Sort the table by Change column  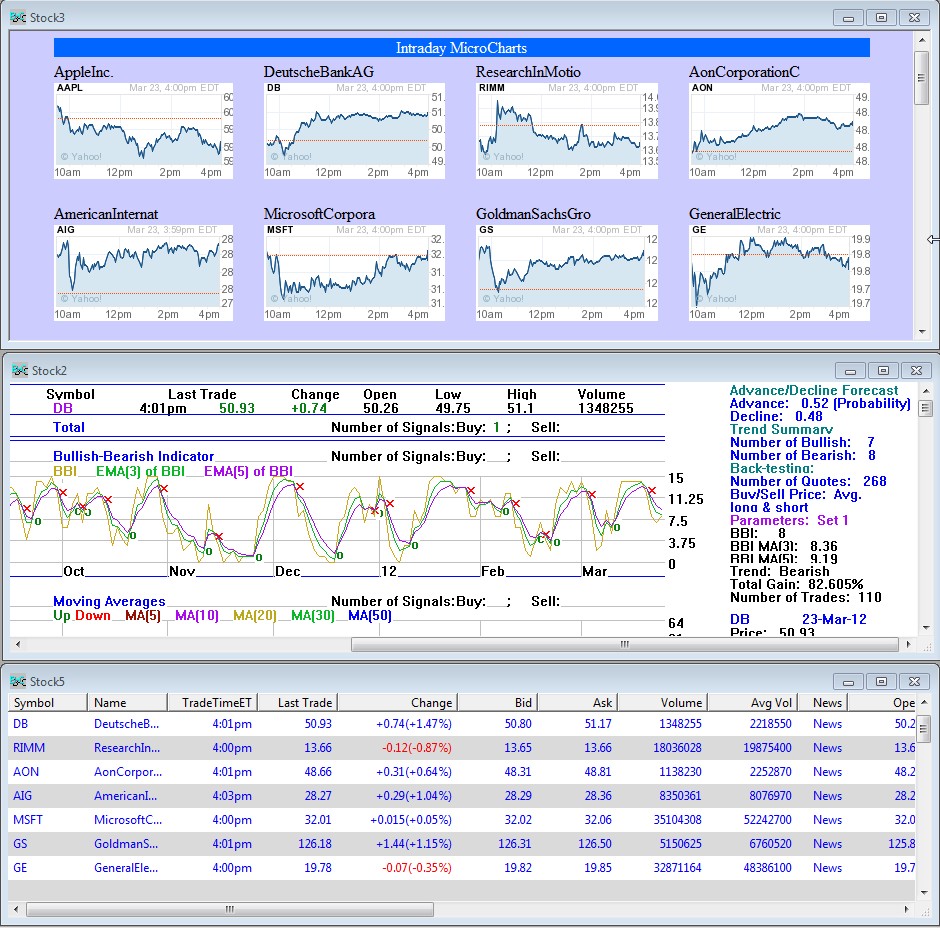(397, 703)
